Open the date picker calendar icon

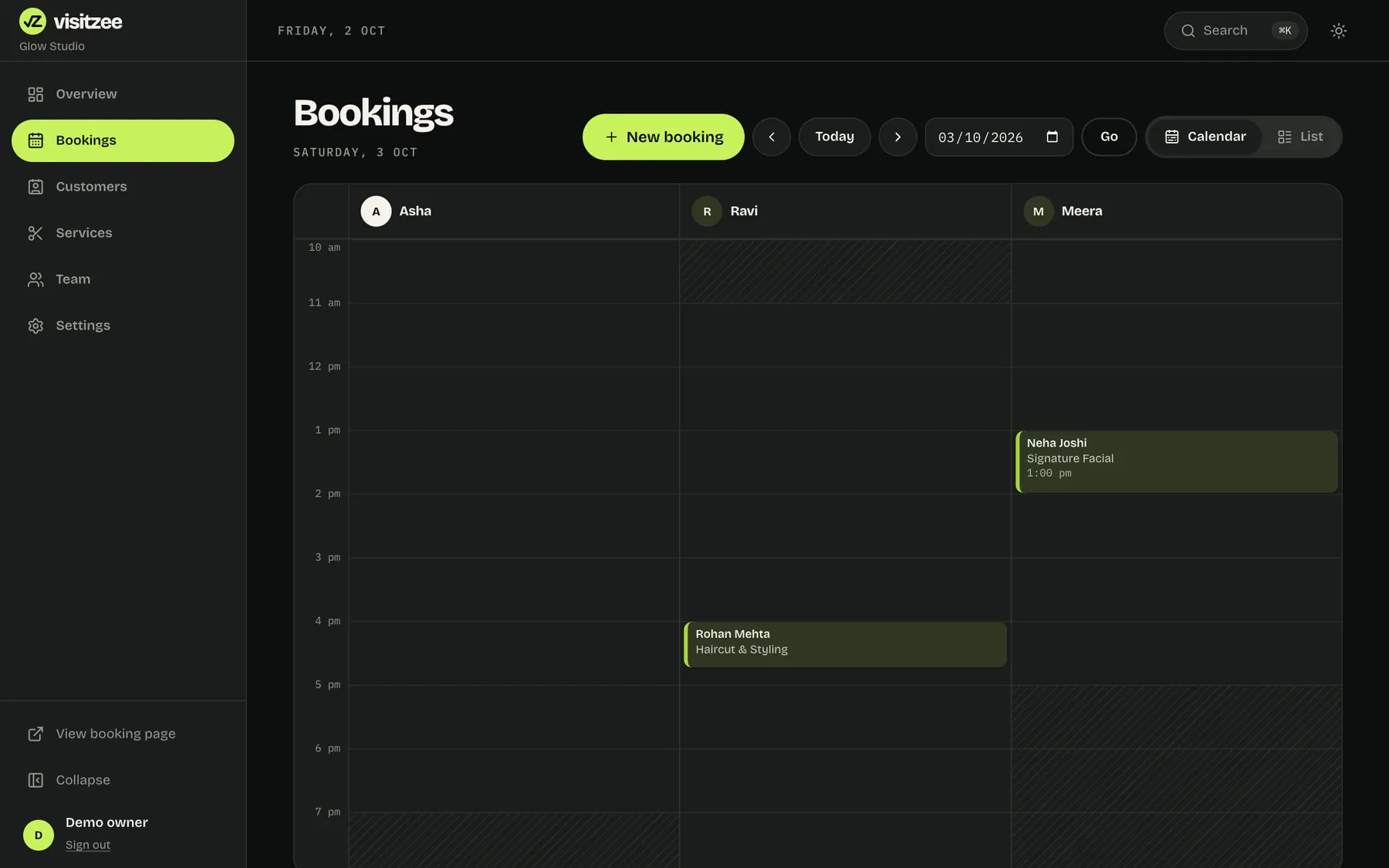(x=1052, y=137)
